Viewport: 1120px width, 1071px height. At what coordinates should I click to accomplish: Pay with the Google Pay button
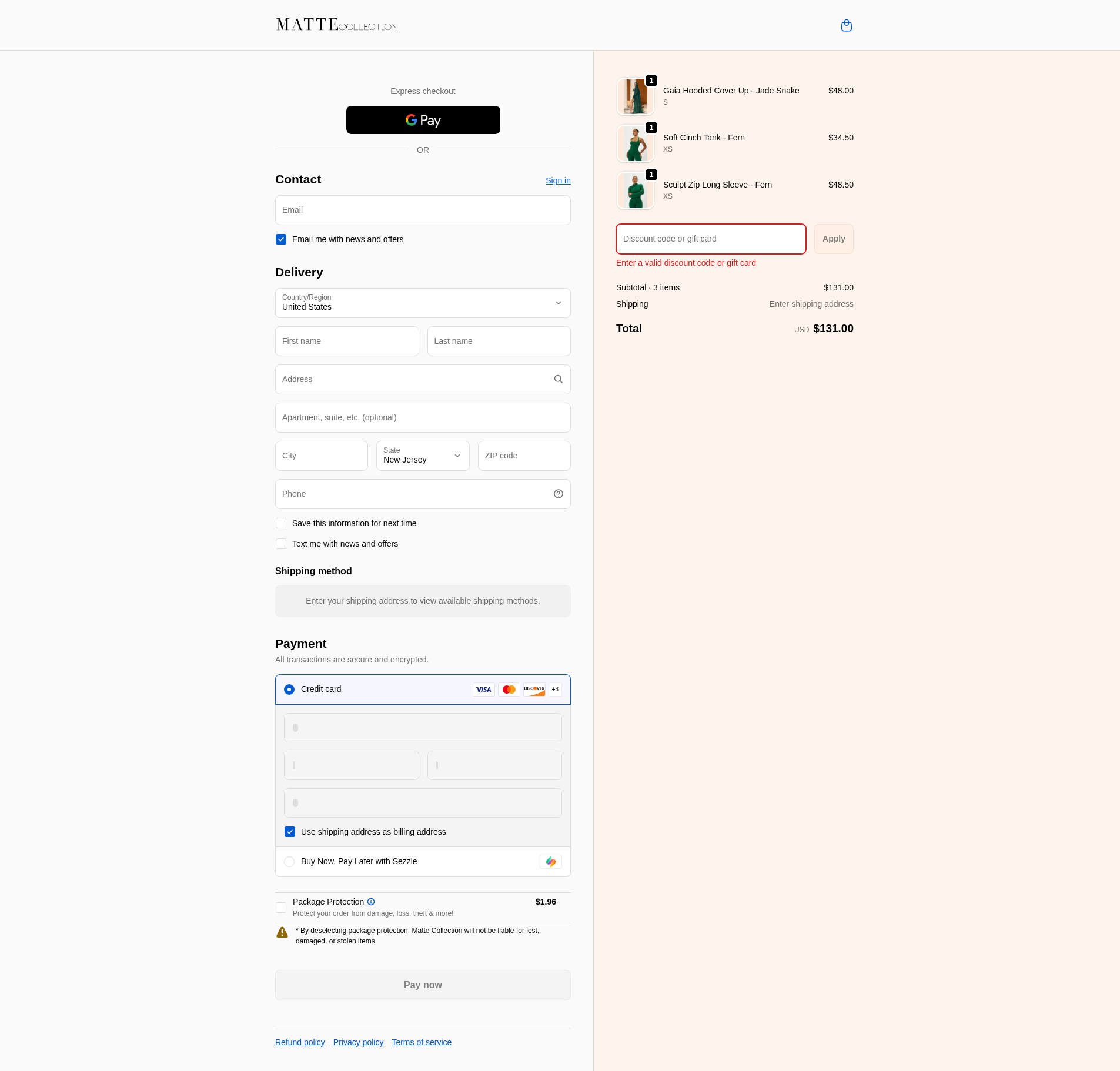[x=423, y=120]
